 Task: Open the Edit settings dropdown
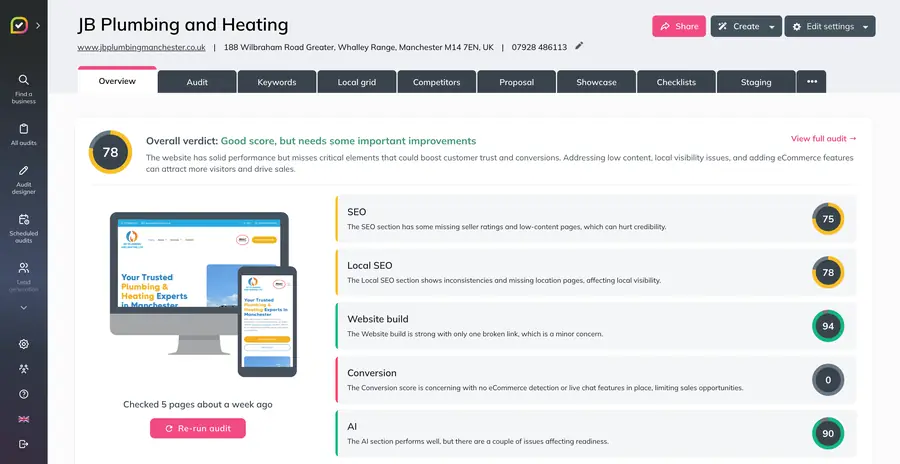[x=830, y=26]
